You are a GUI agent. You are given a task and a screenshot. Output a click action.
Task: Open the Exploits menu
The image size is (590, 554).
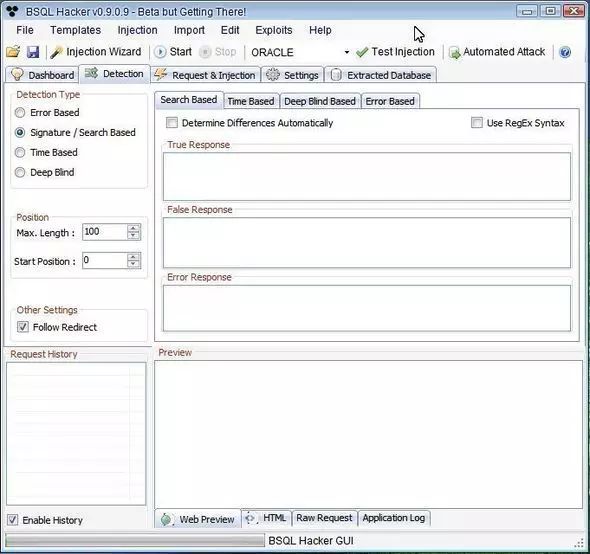274,30
